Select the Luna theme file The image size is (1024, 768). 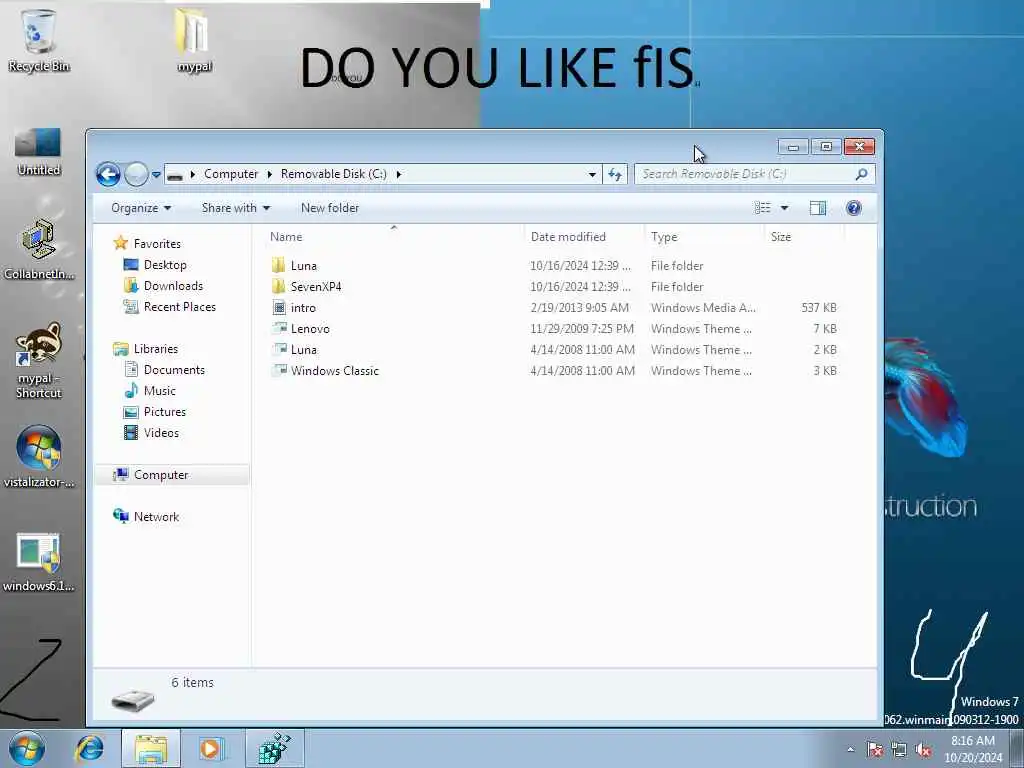(x=303, y=349)
